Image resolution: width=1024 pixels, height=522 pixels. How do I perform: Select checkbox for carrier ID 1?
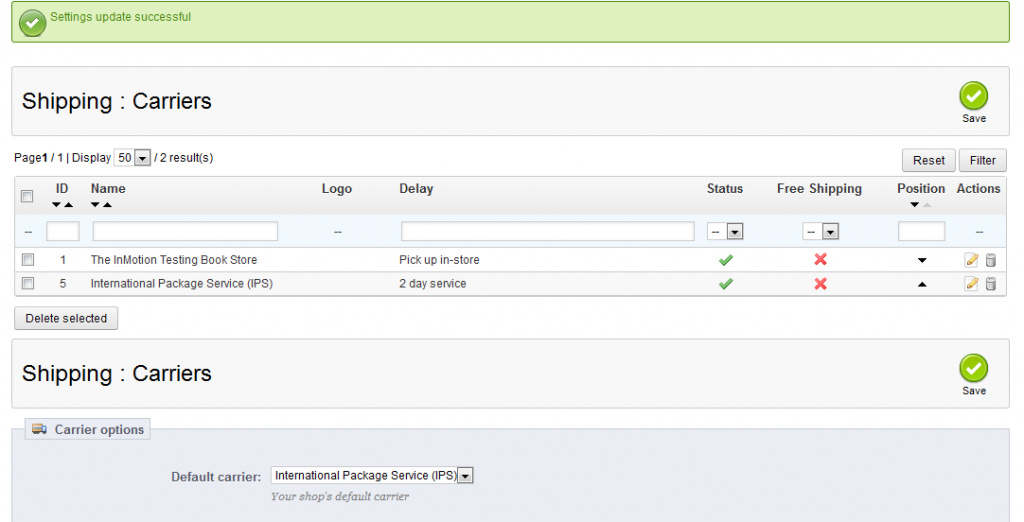[x=28, y=260]
